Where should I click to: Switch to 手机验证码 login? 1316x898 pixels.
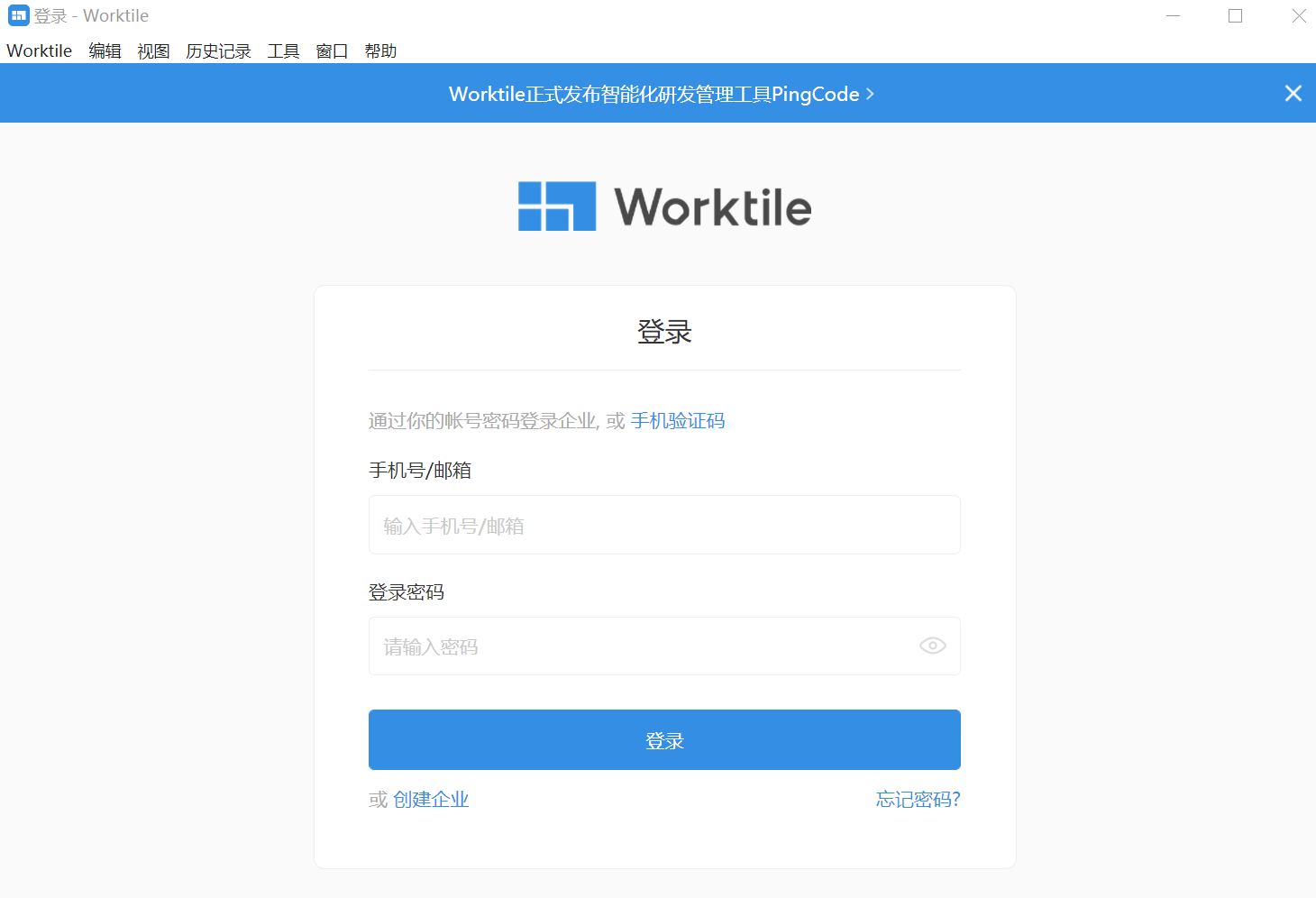point(678,421)
